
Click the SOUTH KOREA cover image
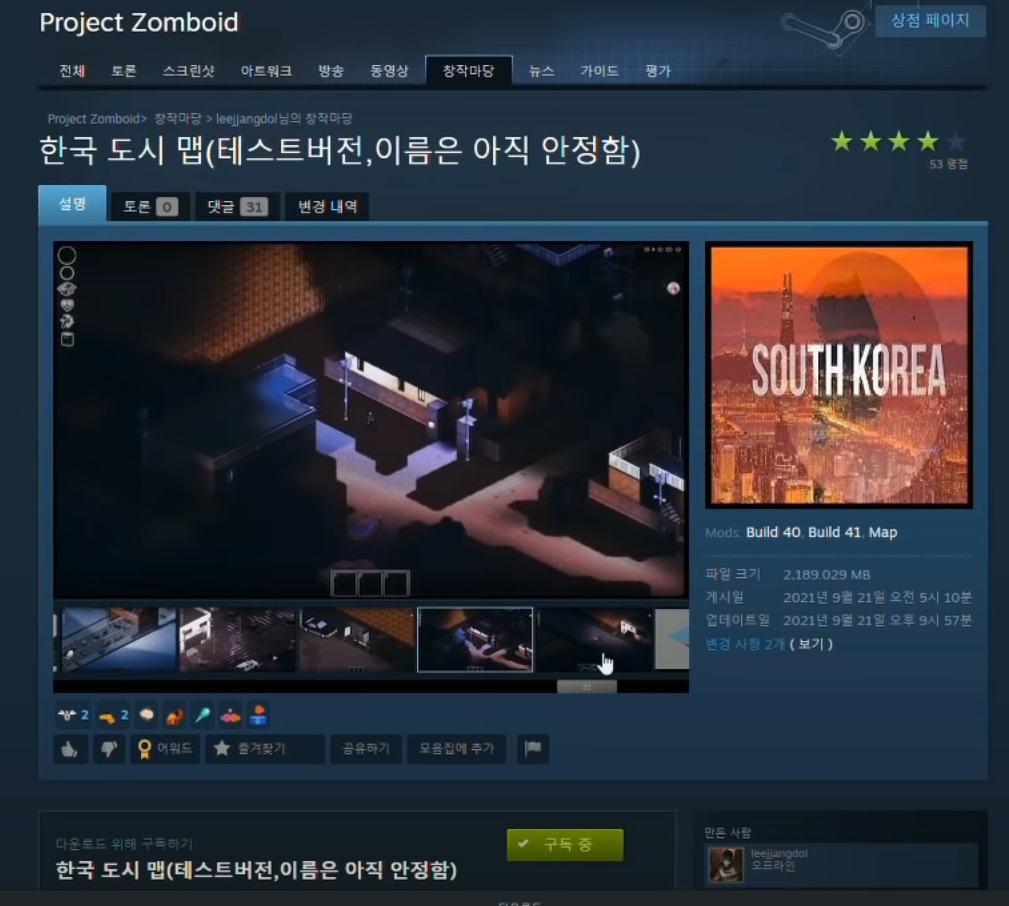tap(838, 374)
